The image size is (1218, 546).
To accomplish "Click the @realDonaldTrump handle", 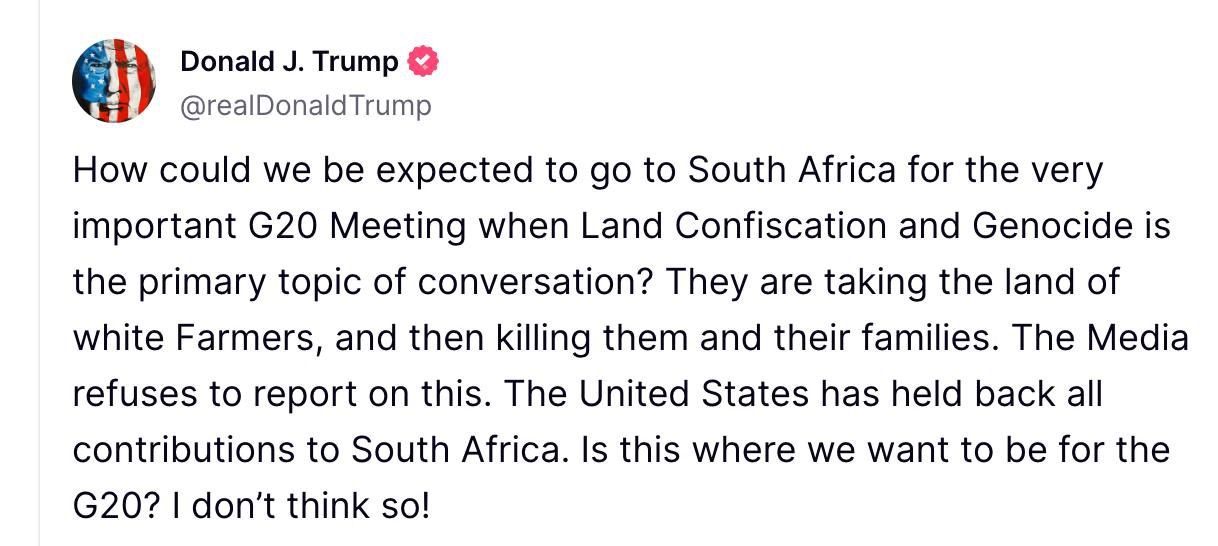I will [x=306, y=105].
